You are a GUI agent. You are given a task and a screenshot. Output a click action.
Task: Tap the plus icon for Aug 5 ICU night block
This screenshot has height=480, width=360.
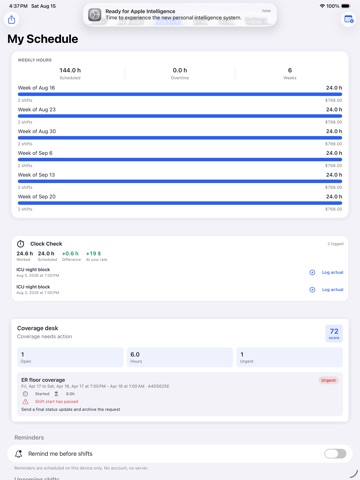tap(312, 272)
